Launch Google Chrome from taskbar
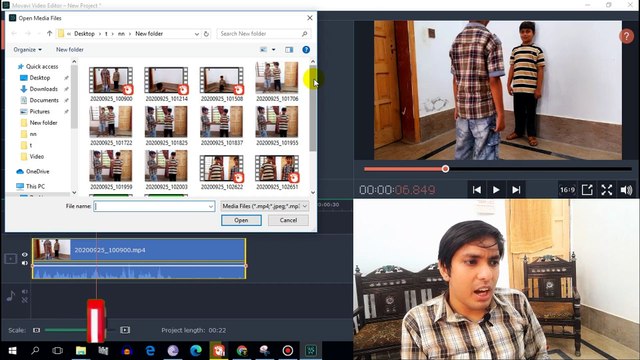Viewport: 640px width, 360px height. pyautogui.click(x=242, y=351)
